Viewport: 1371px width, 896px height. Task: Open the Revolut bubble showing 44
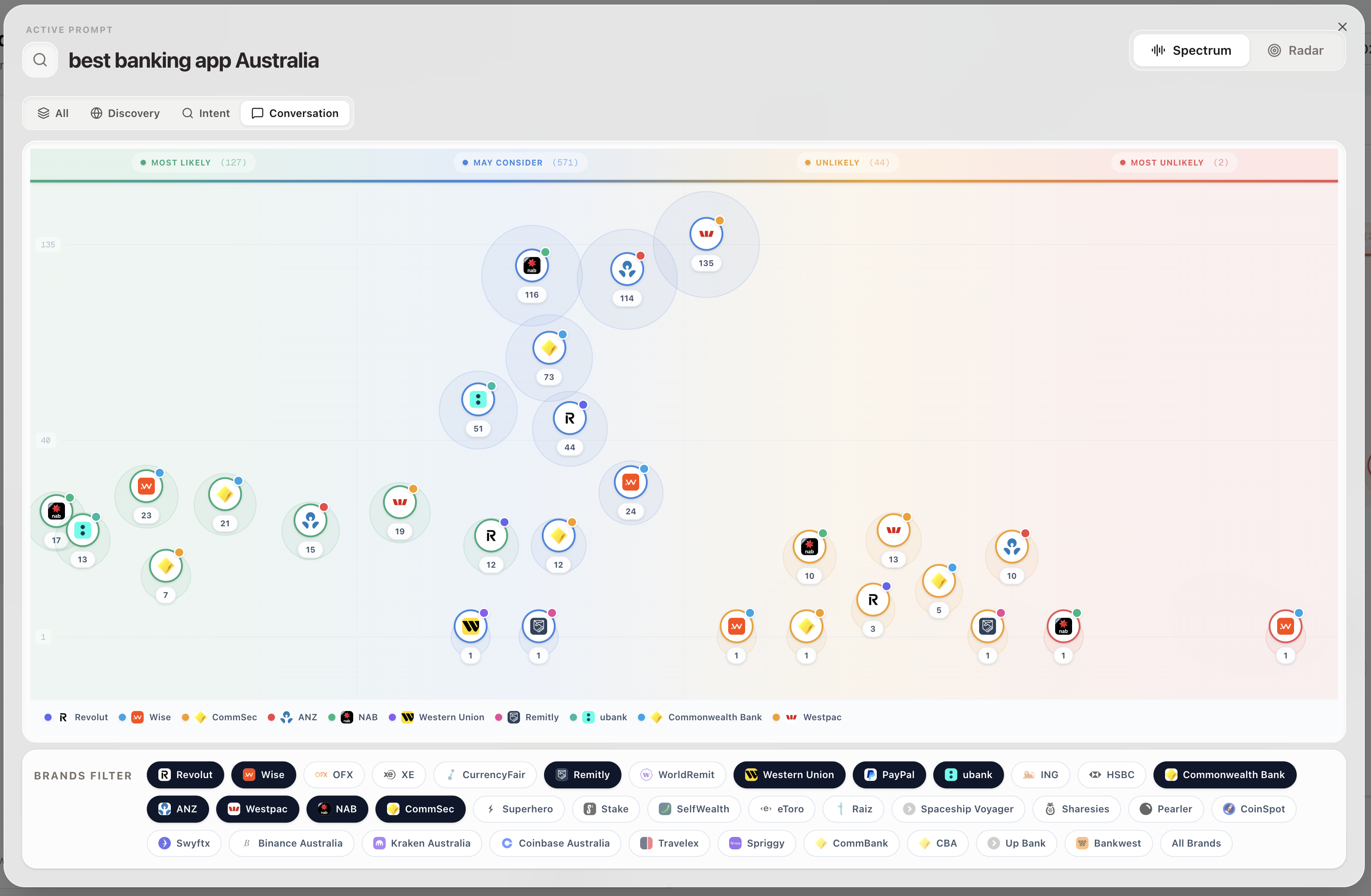[570, 418]
